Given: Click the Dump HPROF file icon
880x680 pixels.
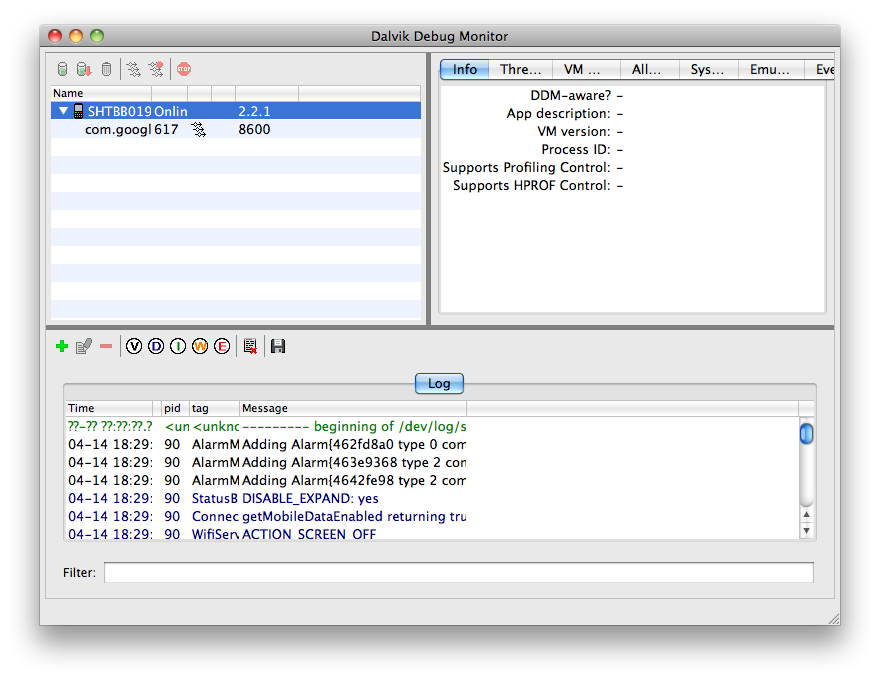Looking at the screenshot, I should point(84,69).
